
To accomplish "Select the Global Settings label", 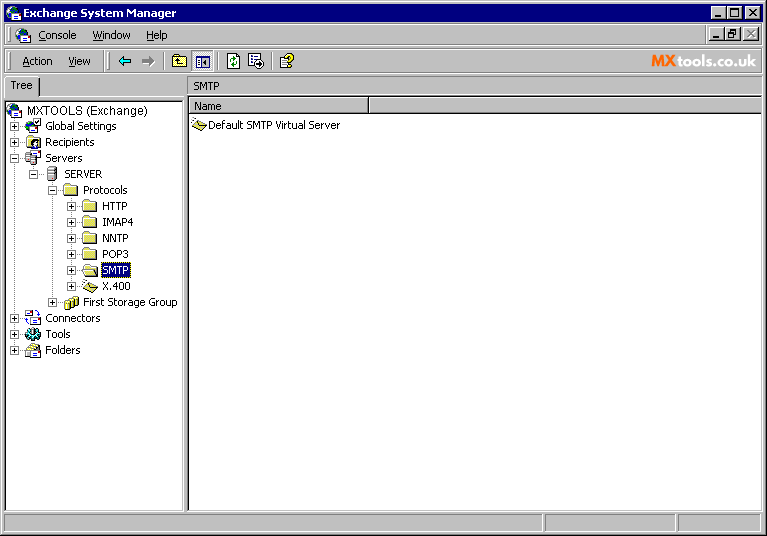I will point(81,126).
